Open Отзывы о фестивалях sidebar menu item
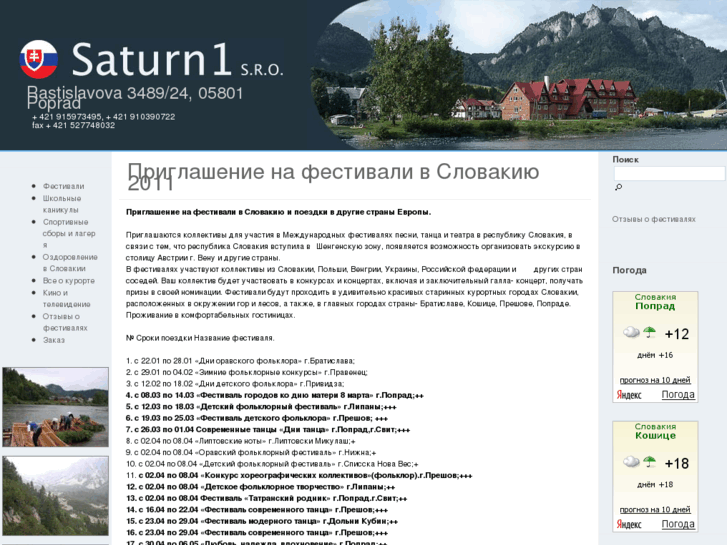 (x=65, y=322)
